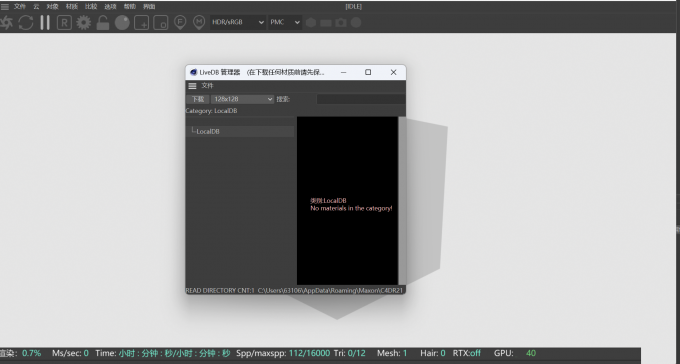Pause the render with the two-bar icon
The width and height of the screenshot is (680, 364).
click(45, 23)
